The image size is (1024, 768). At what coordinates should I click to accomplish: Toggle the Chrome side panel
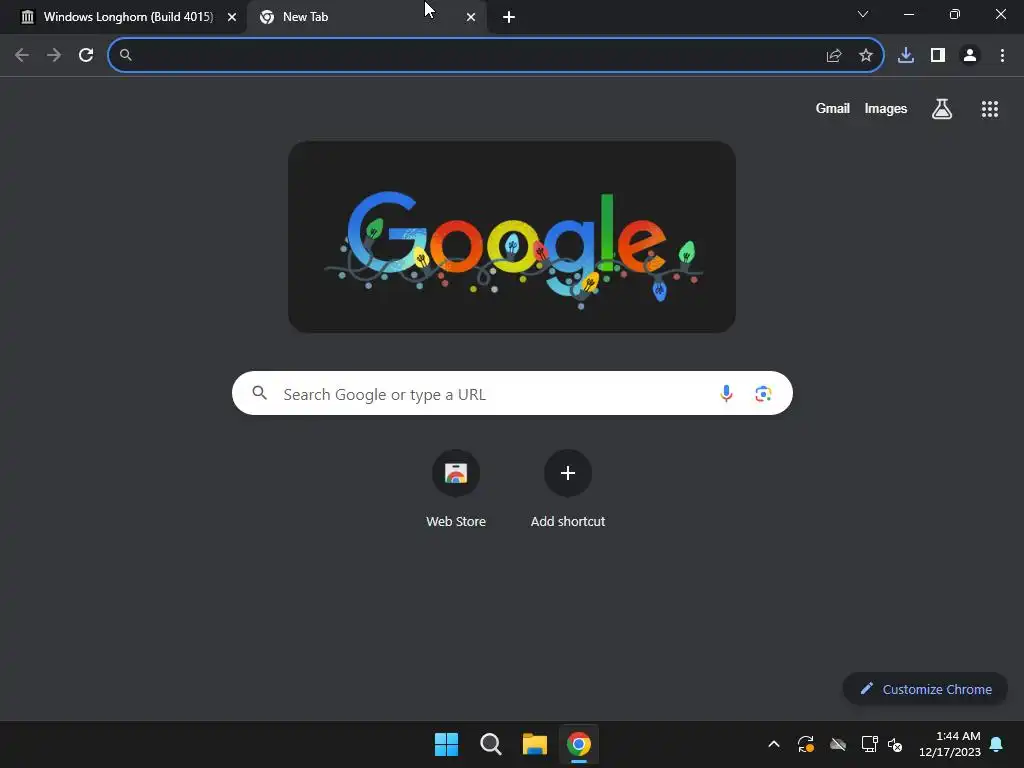tap(938, 56)
